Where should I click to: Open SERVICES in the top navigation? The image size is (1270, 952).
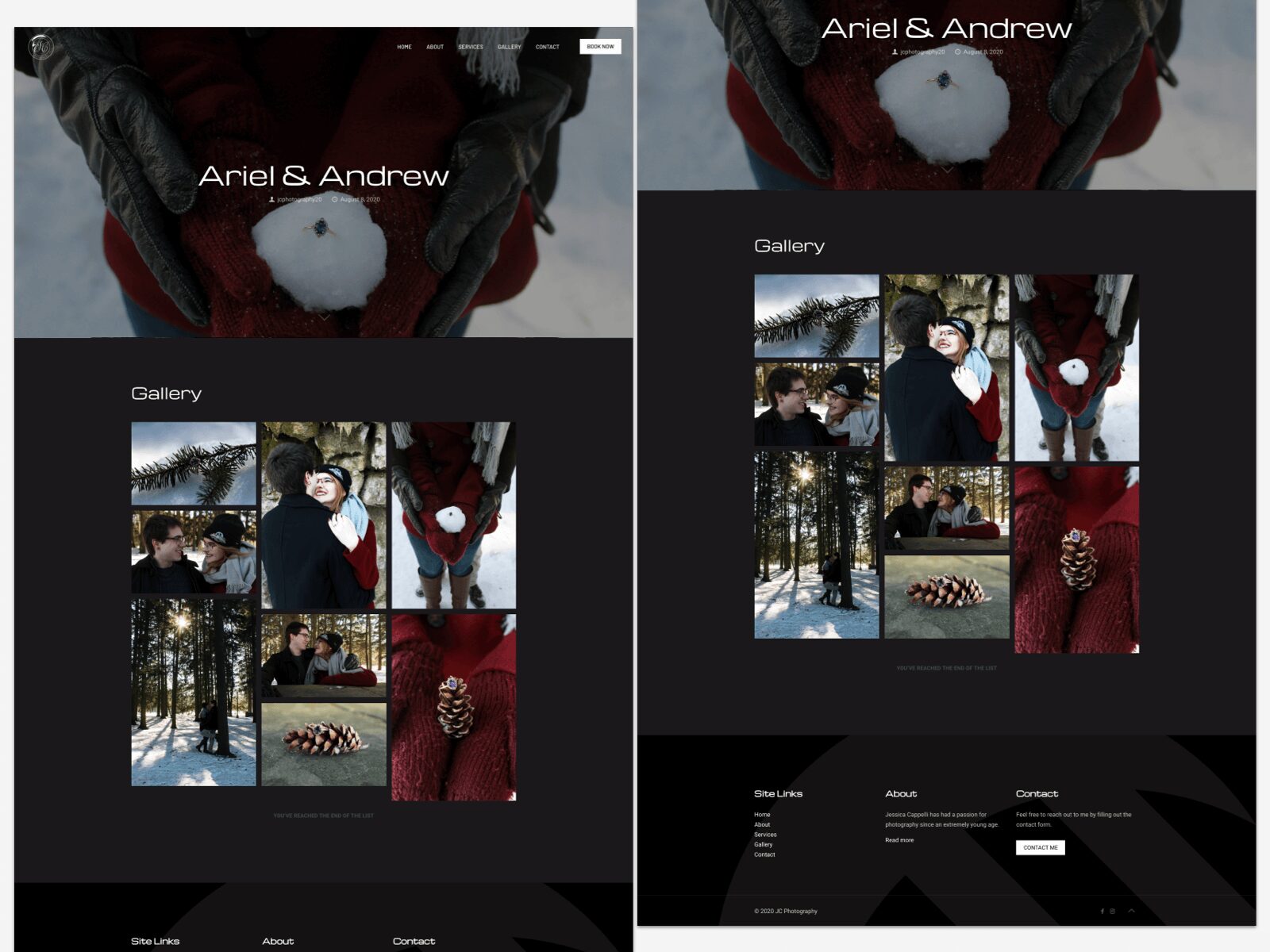[471, 47]
